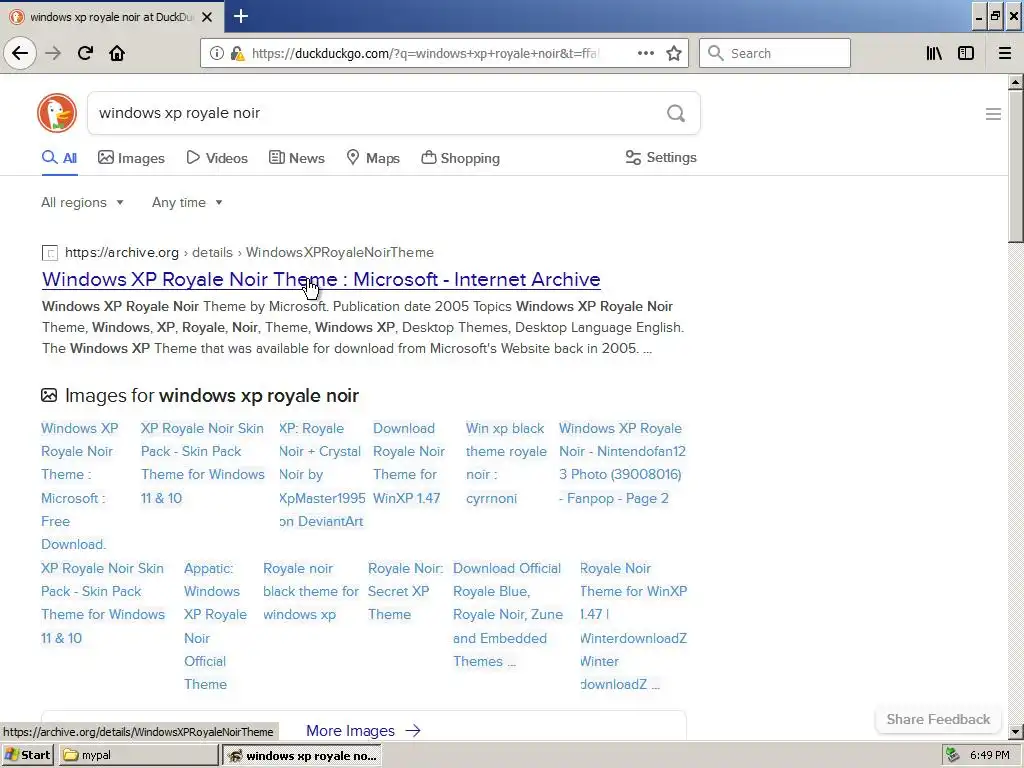The image size is (1024, 768).
Task: Click the Share Feedback button
Action: tap(938, 719)
